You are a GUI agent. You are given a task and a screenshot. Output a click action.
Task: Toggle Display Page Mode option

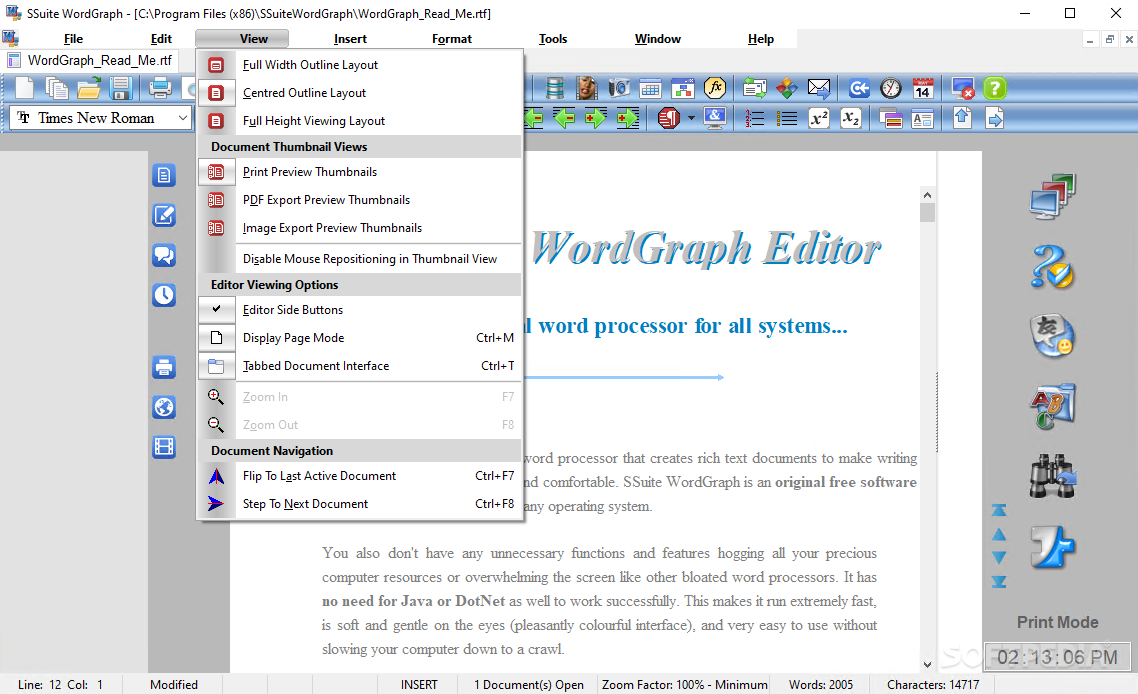coord(360,338)
